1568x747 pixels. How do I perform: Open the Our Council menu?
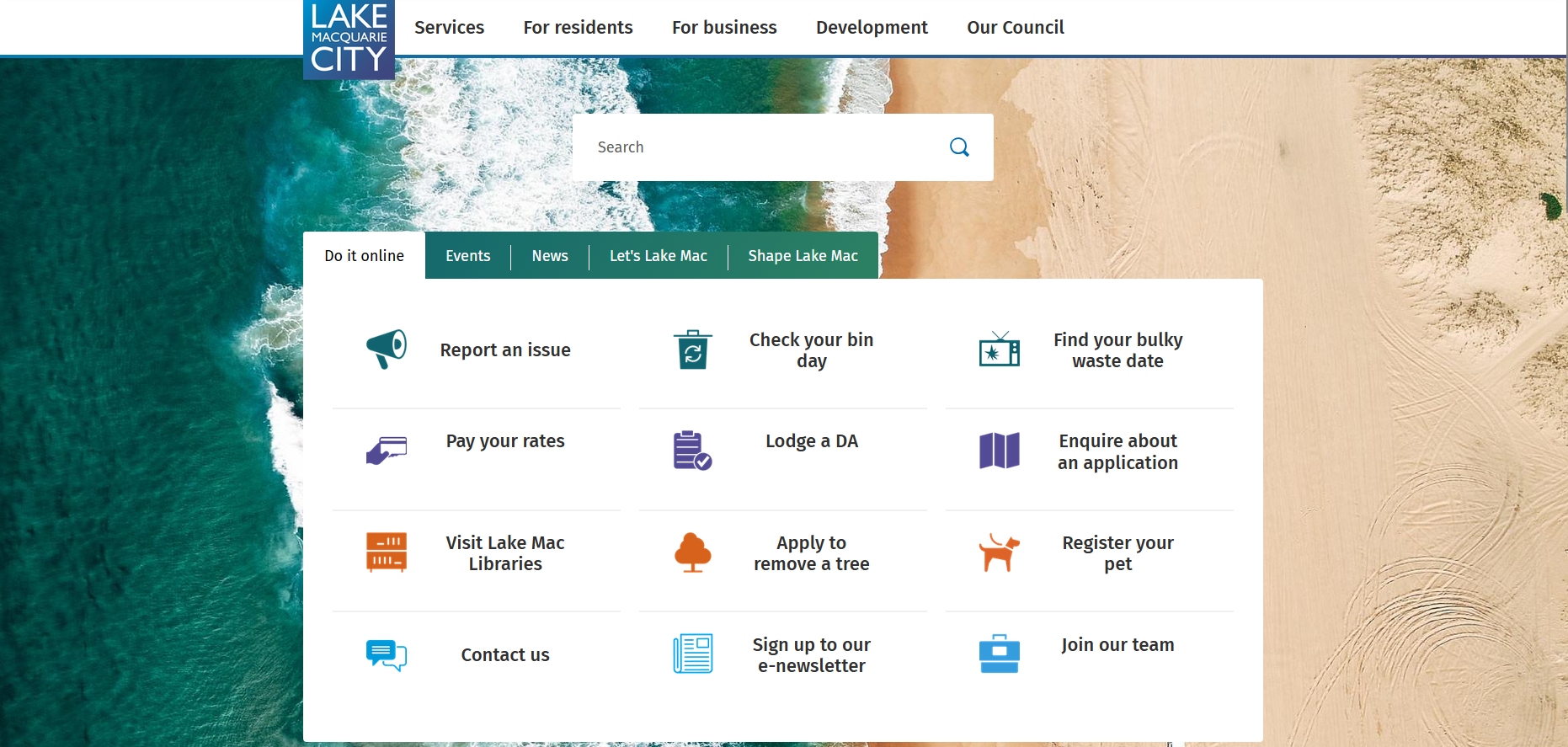pos(1016,28)
